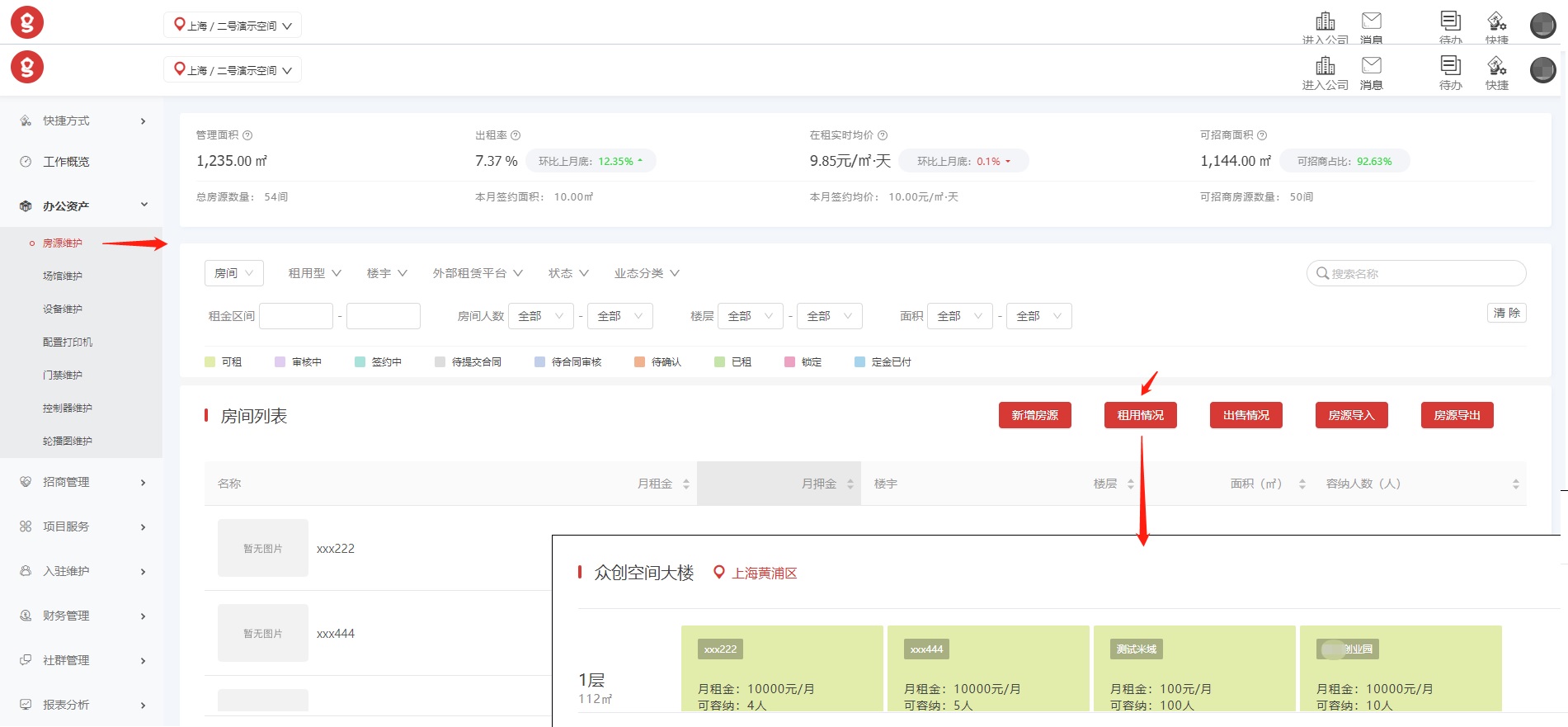The image size is (1568, 727).
Task: Click the first 租金区间 input box
Action: click(296, 316)
